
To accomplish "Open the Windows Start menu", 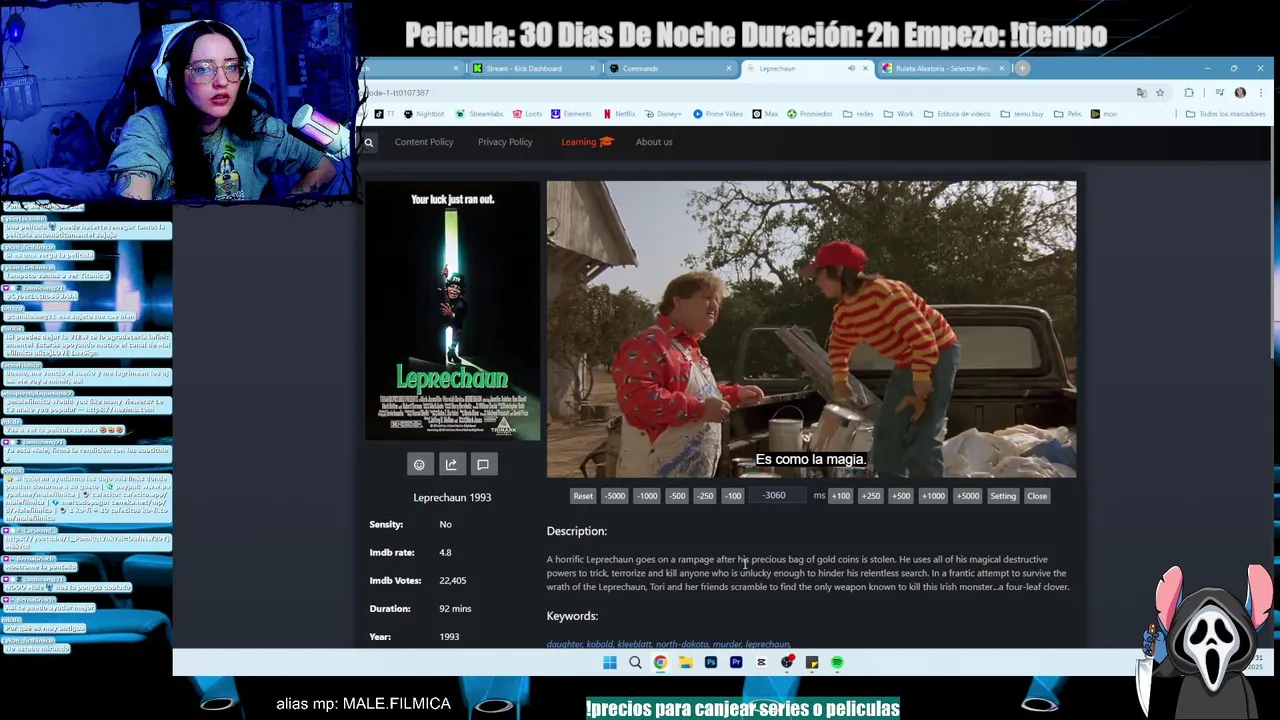I will 609,662.
